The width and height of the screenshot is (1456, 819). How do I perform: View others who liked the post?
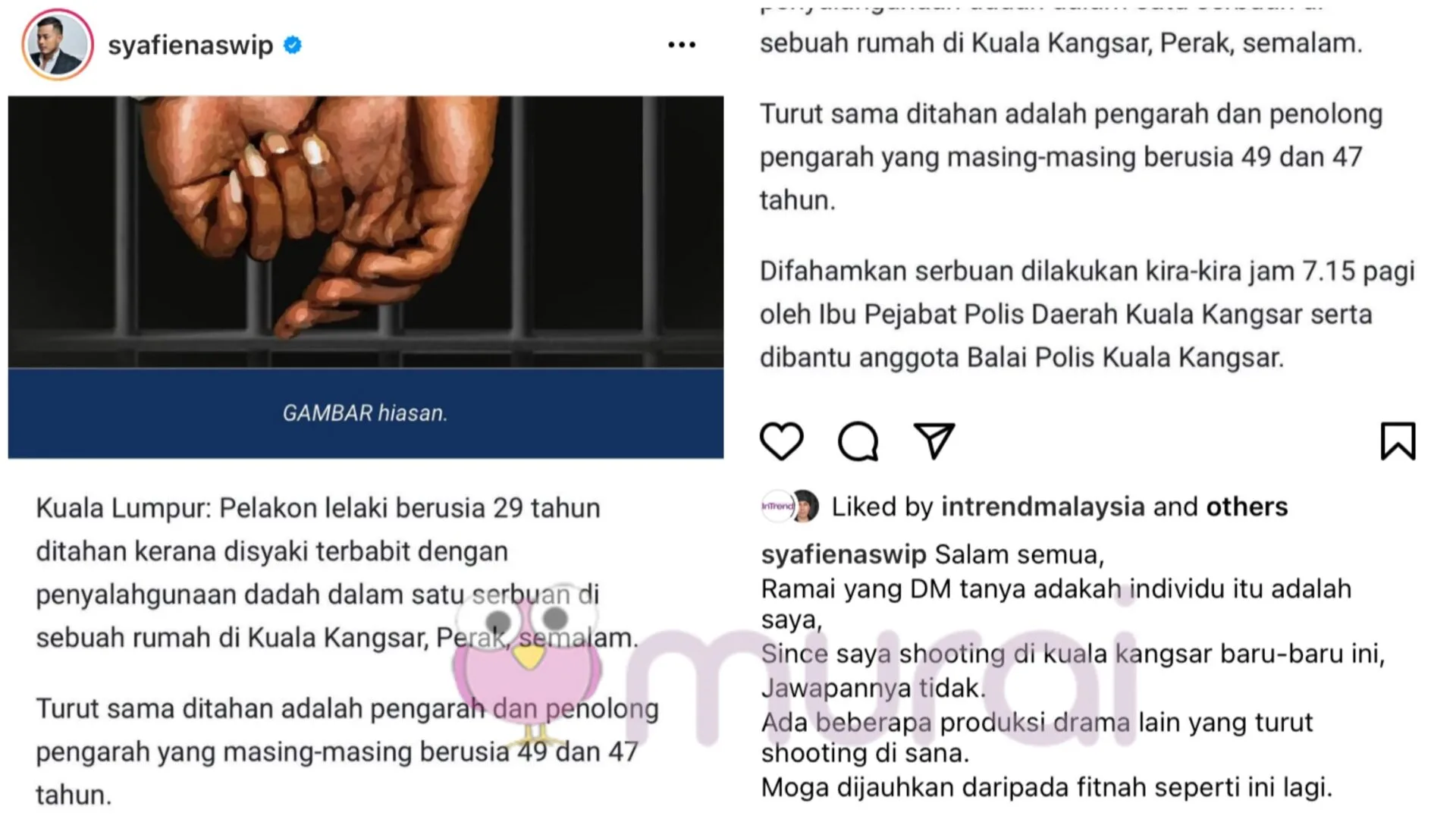(x=1247, y=507)
